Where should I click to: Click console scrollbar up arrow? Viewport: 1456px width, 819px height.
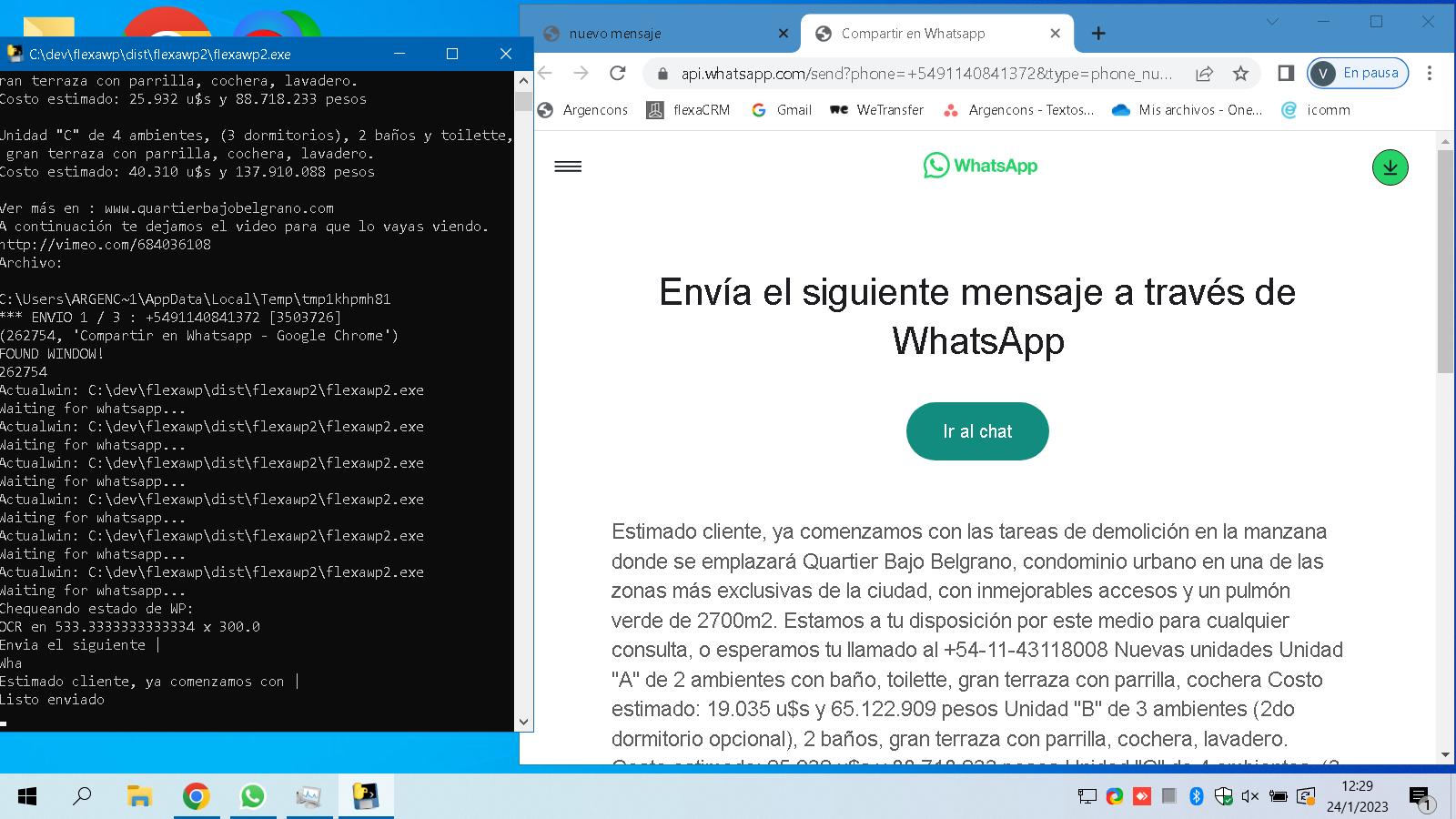coord(523,80)
